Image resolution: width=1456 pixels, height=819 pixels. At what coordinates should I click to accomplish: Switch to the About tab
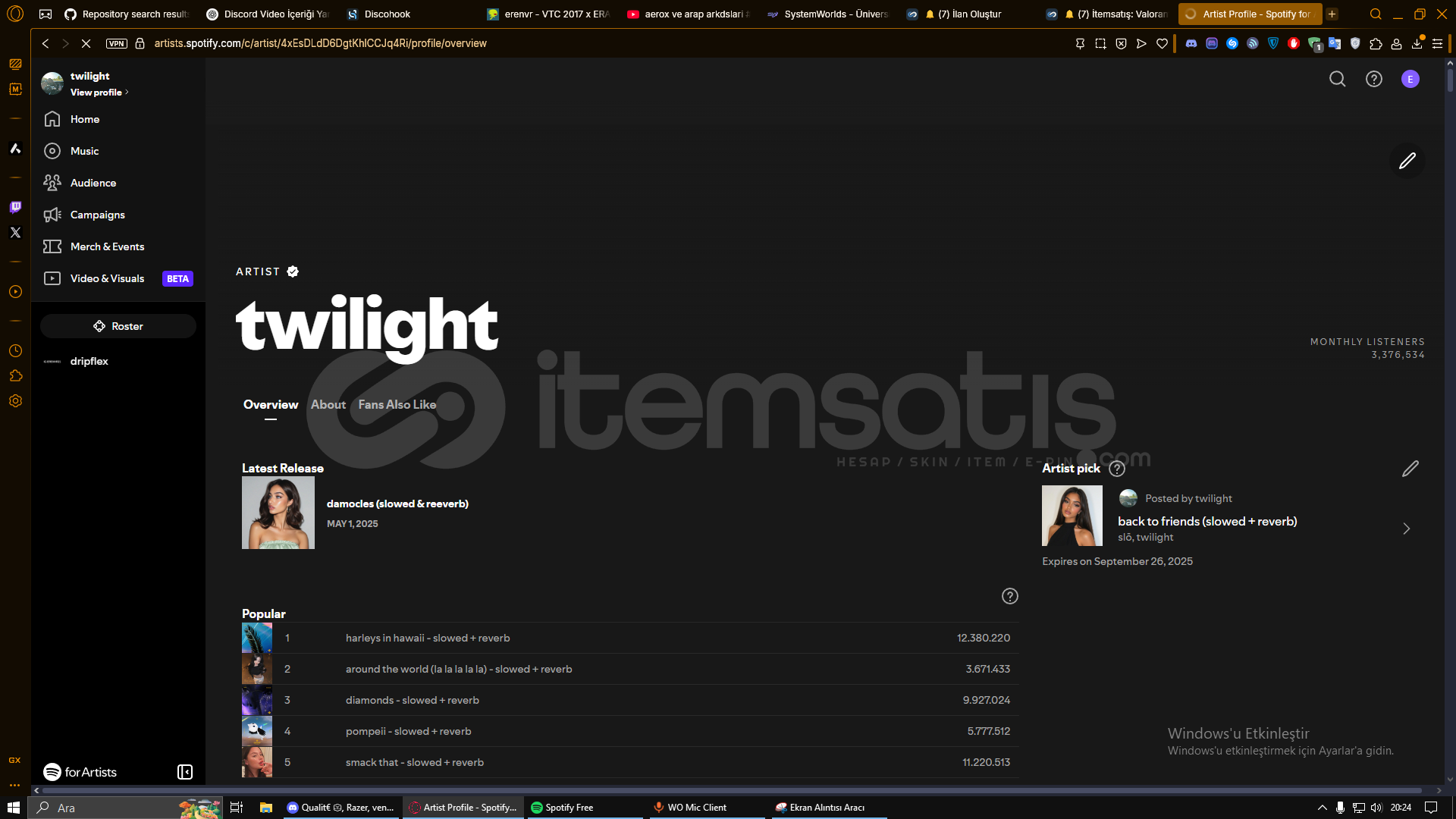coord(328,405)
